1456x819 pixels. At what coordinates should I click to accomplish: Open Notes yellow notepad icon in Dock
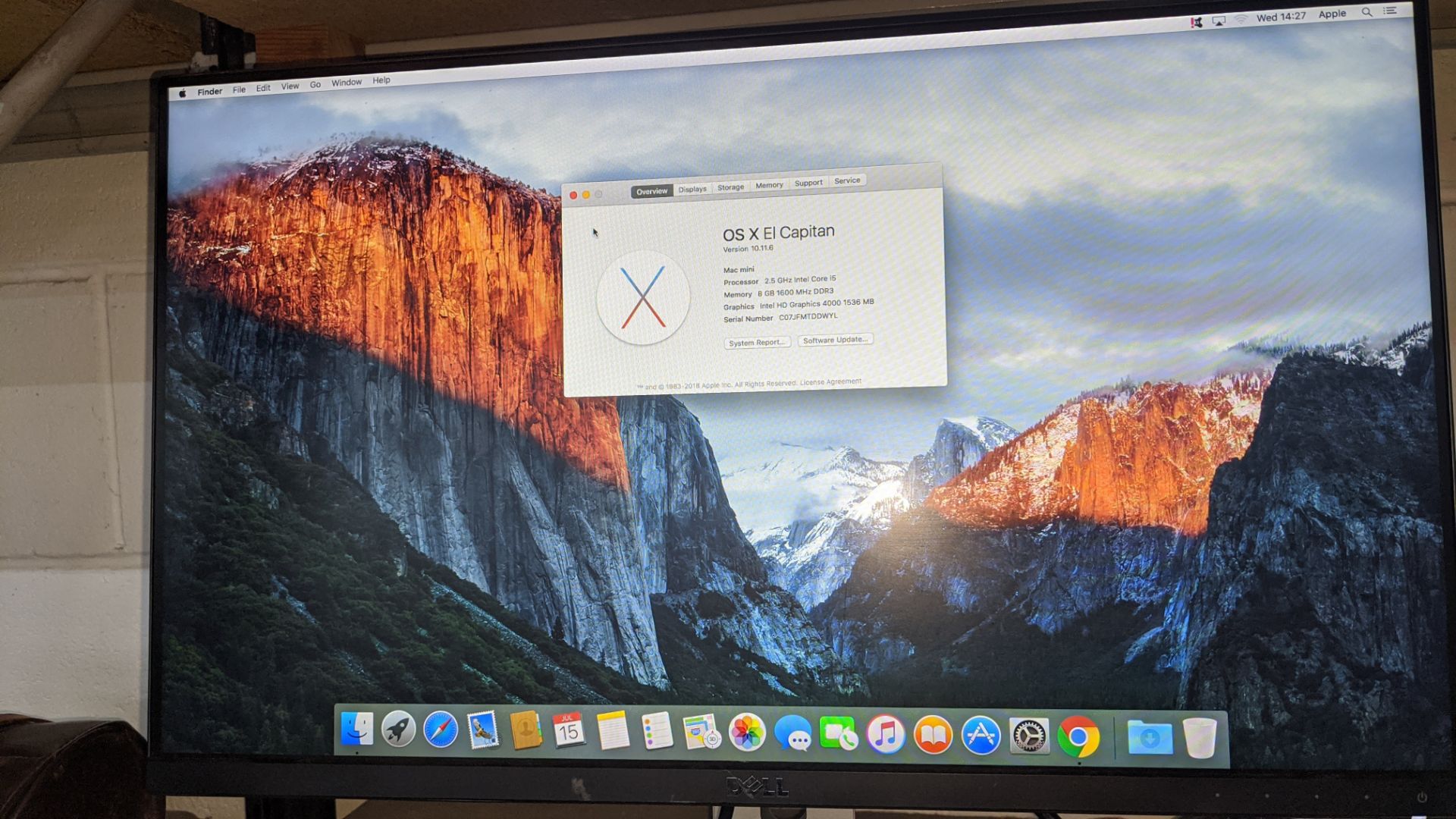tap(612, 731)
